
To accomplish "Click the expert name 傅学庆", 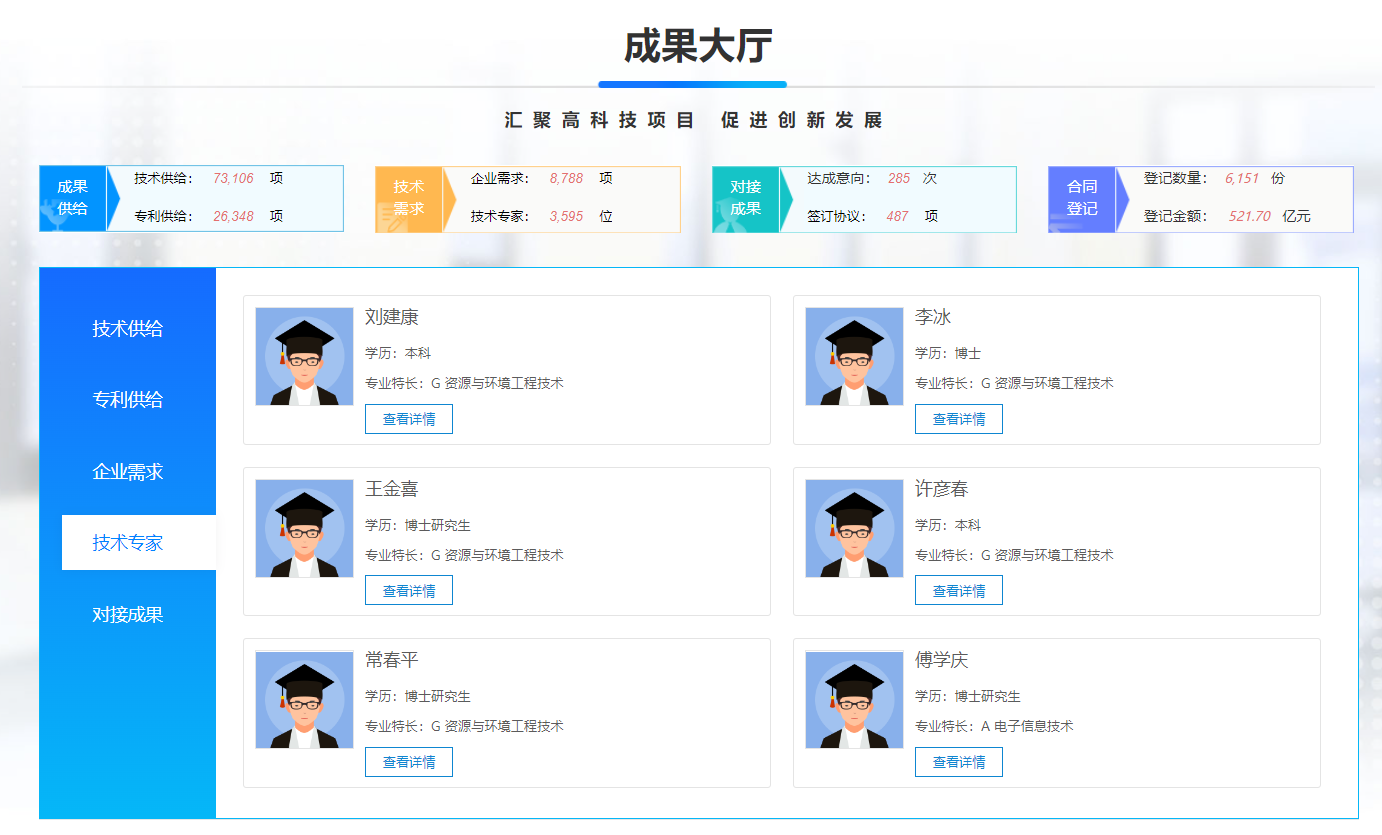I will point(942,660).
